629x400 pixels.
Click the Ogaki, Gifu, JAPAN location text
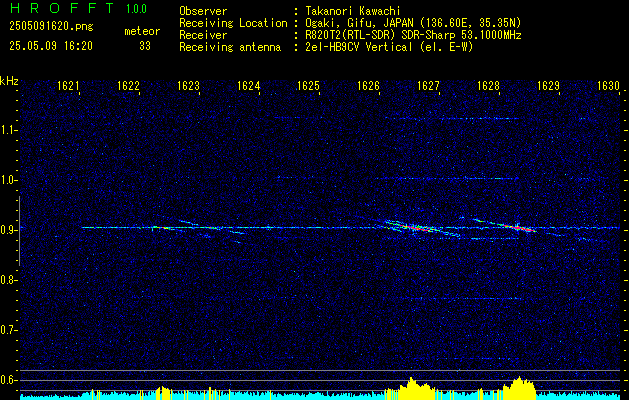click(413, 23)
